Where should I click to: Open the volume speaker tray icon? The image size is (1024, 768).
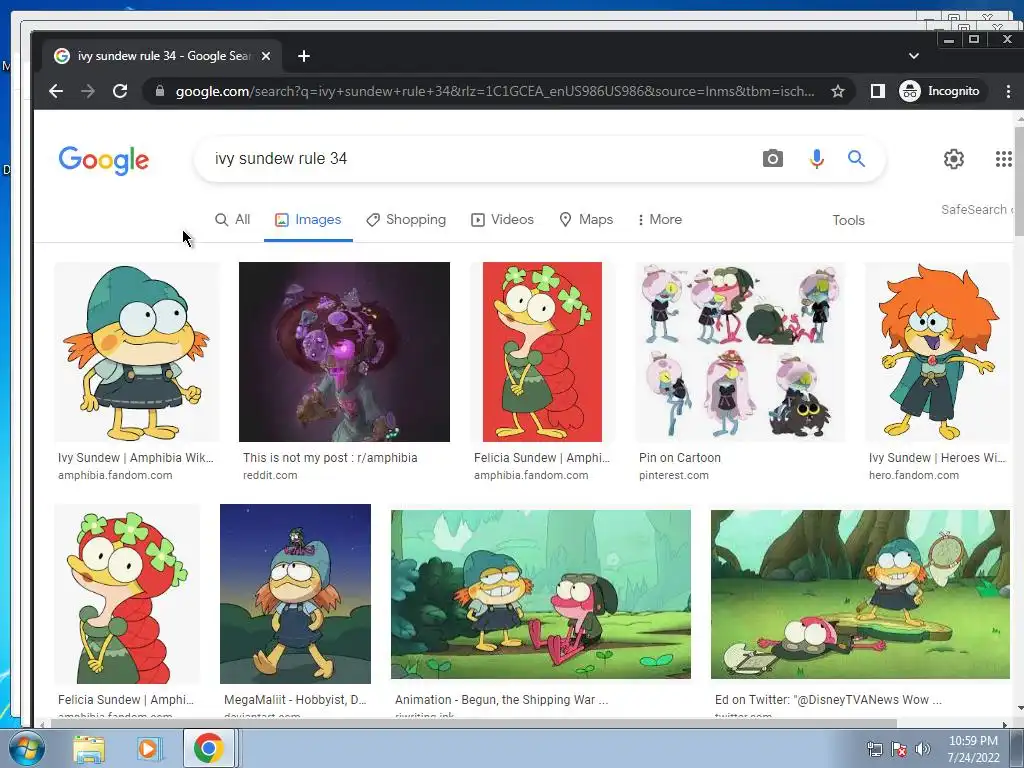(922, 750)
